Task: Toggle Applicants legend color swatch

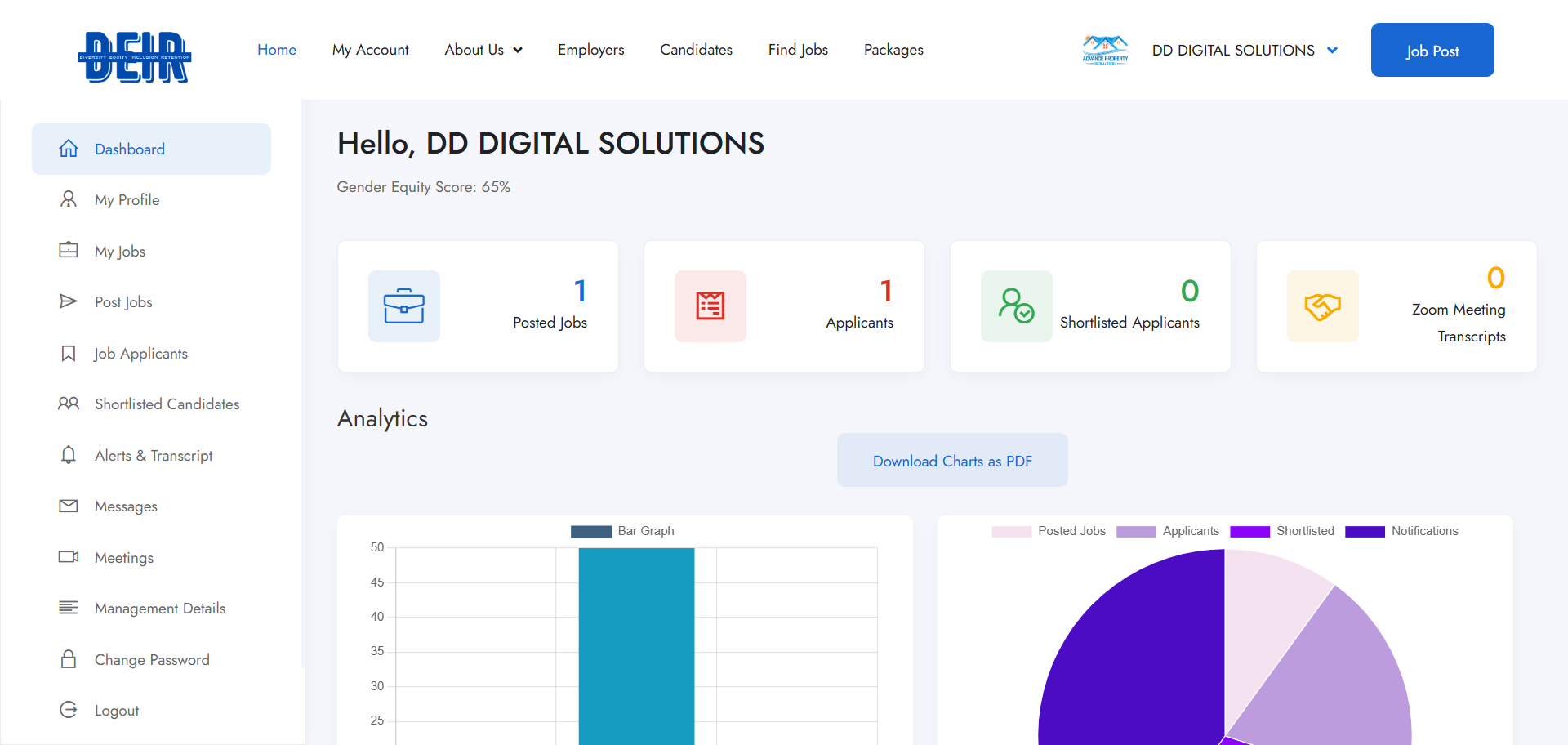Action: [1136, 532]
